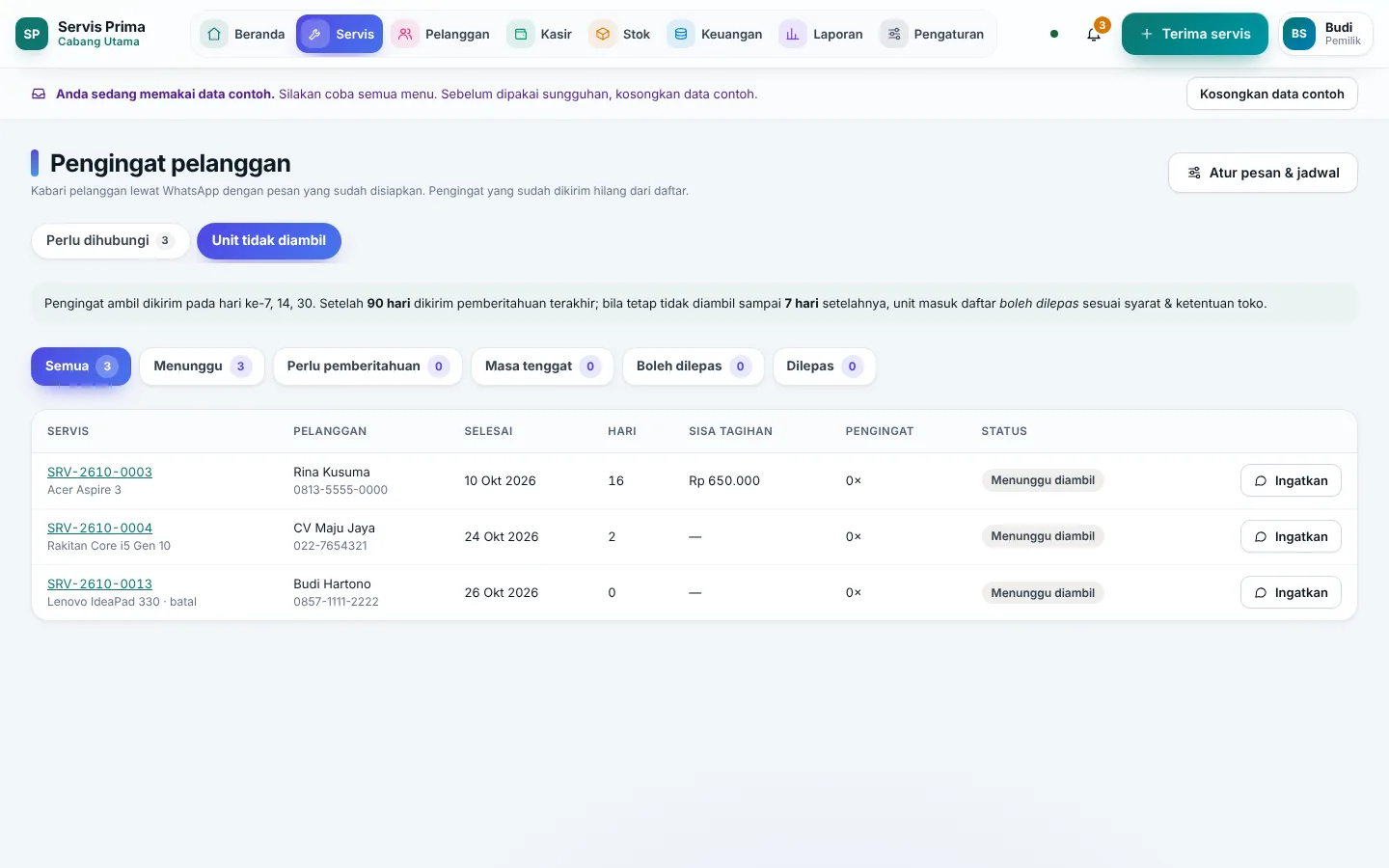Click the BS user avatar
The width and height of the screenshot is (1389, 868).
click(1299, 34)
